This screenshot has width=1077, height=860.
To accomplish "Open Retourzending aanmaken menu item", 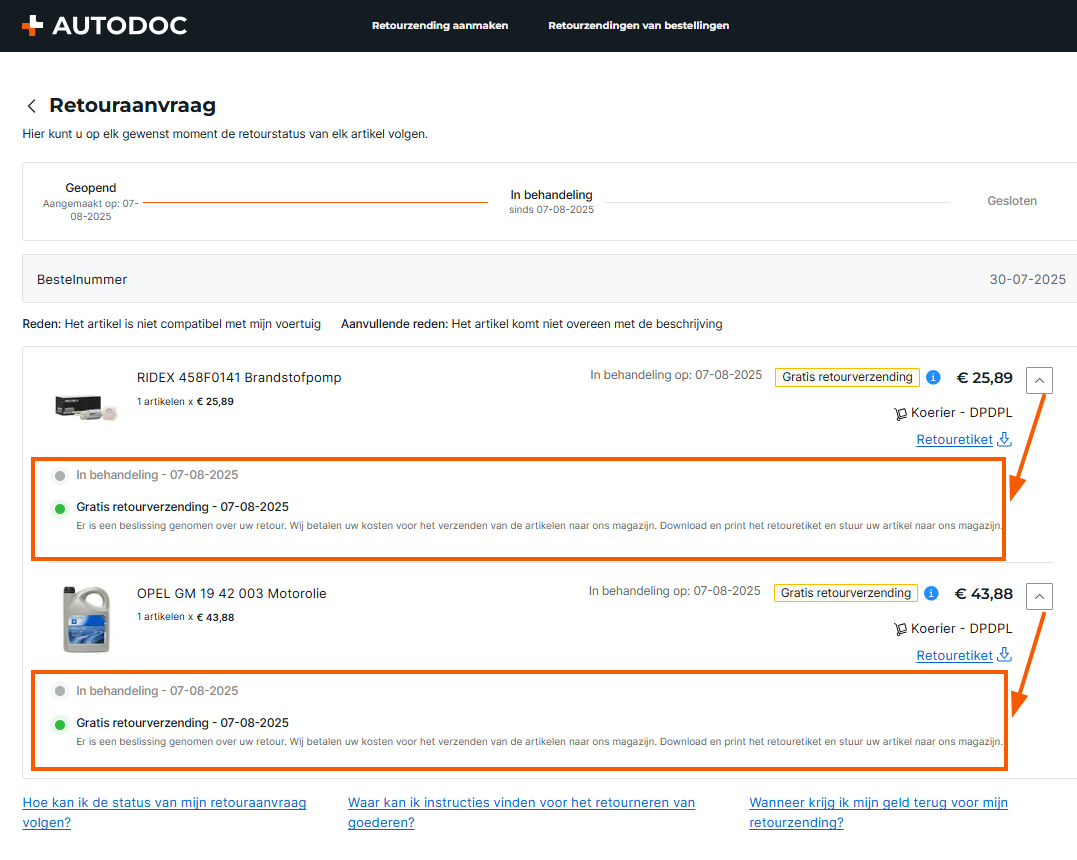I will click(440, 26).
